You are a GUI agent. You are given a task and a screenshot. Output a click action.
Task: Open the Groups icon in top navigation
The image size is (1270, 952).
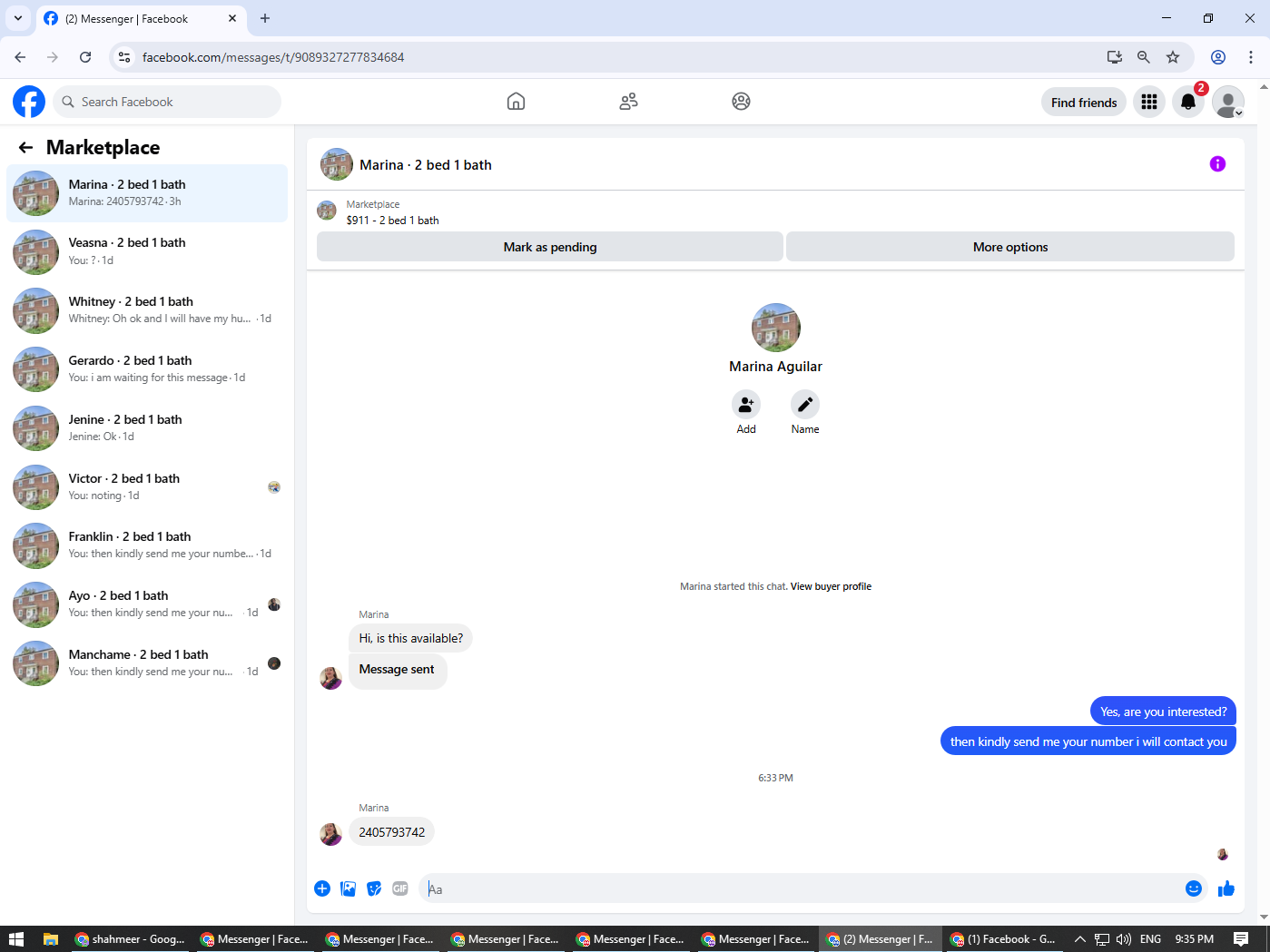tap(741, 102)
